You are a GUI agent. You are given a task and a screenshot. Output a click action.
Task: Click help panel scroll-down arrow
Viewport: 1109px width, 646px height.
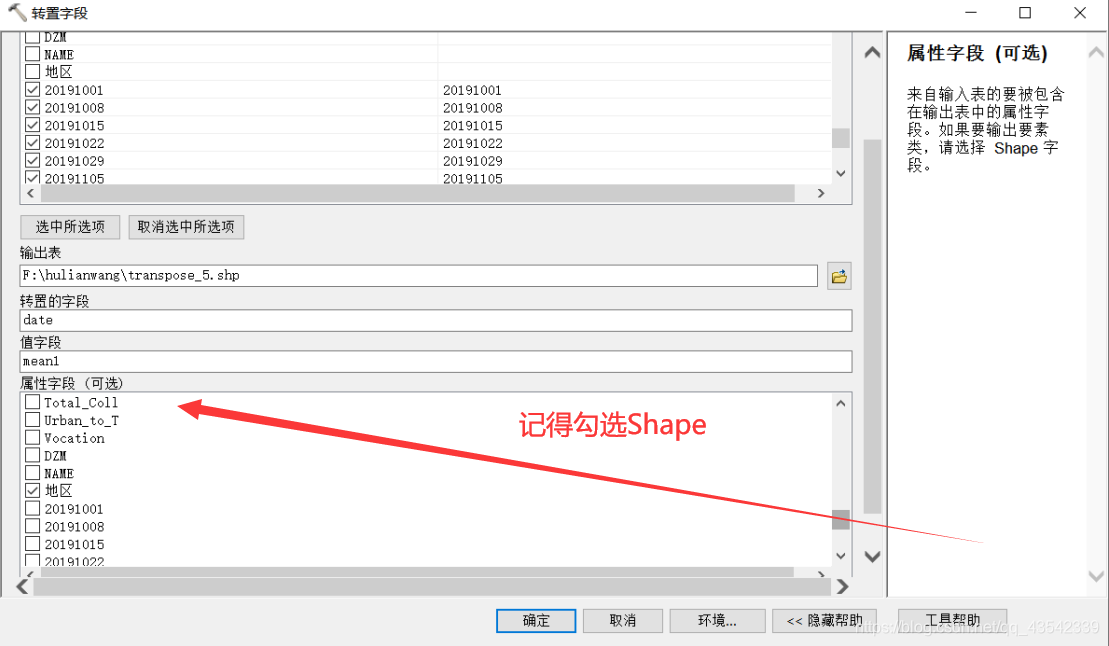click(x=1096, y=577)
